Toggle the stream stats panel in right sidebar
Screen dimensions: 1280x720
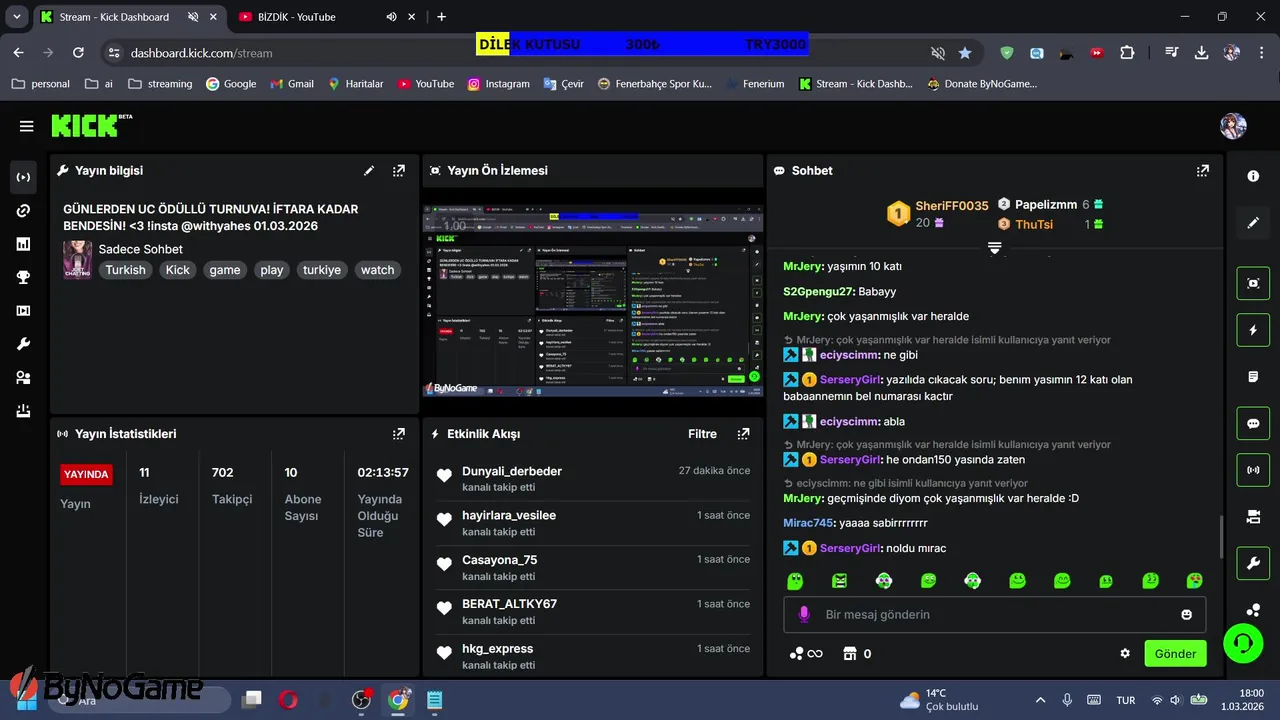coord(1253,470)
